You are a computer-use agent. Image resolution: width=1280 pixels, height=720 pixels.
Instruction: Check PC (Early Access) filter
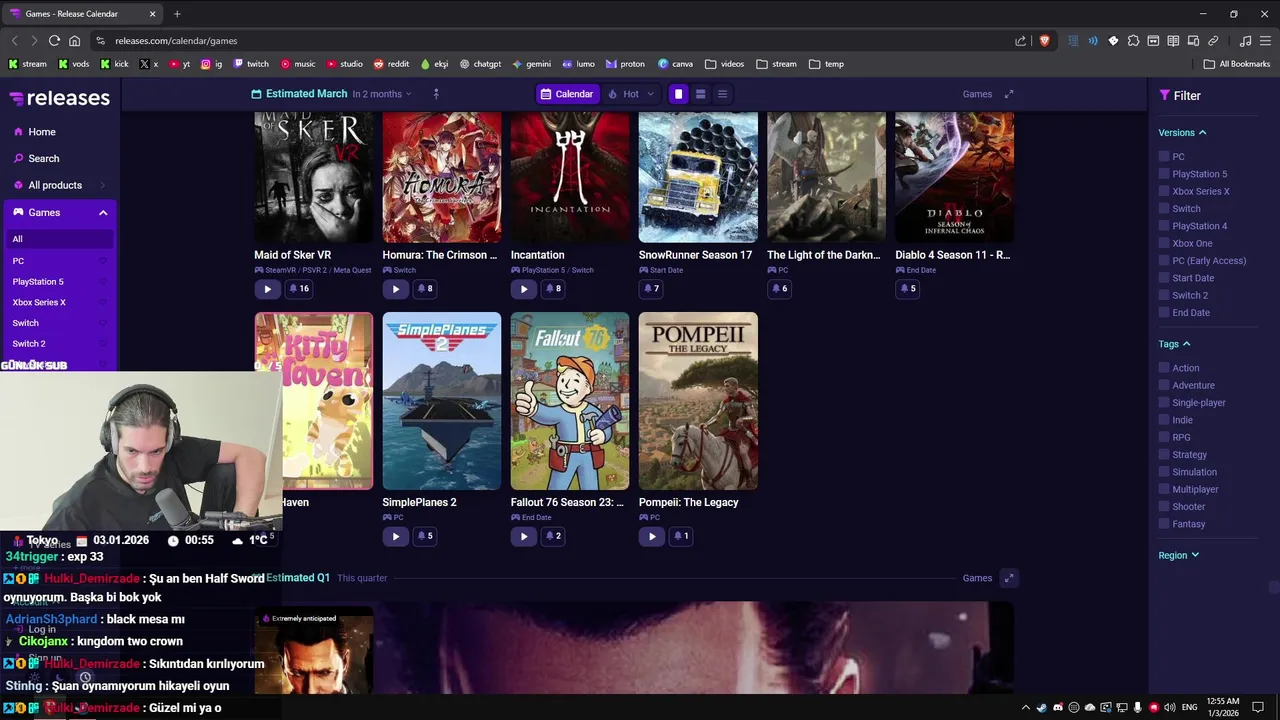(1164, 261)
